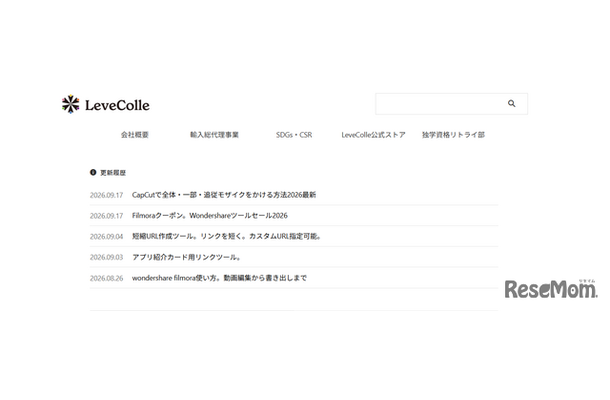
Task: Open the LeveColle公式ストア menu item
Action: [x=373, y=135]
